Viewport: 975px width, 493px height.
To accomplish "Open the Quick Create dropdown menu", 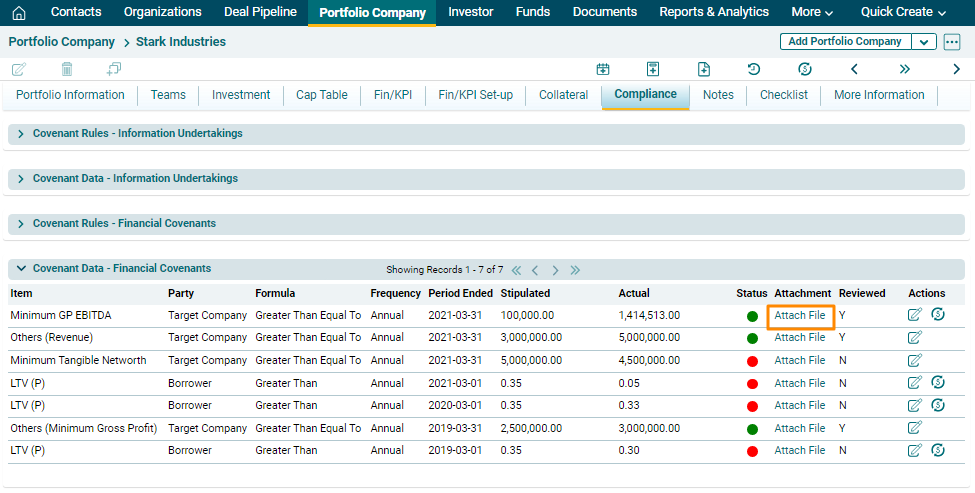I will [x=903, y=12].
